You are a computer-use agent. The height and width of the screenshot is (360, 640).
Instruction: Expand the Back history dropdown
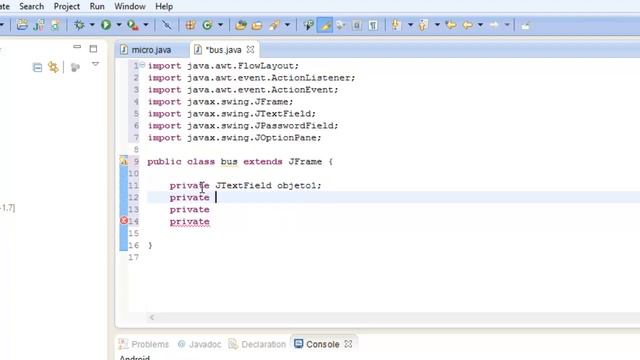[x=480, y=25]
